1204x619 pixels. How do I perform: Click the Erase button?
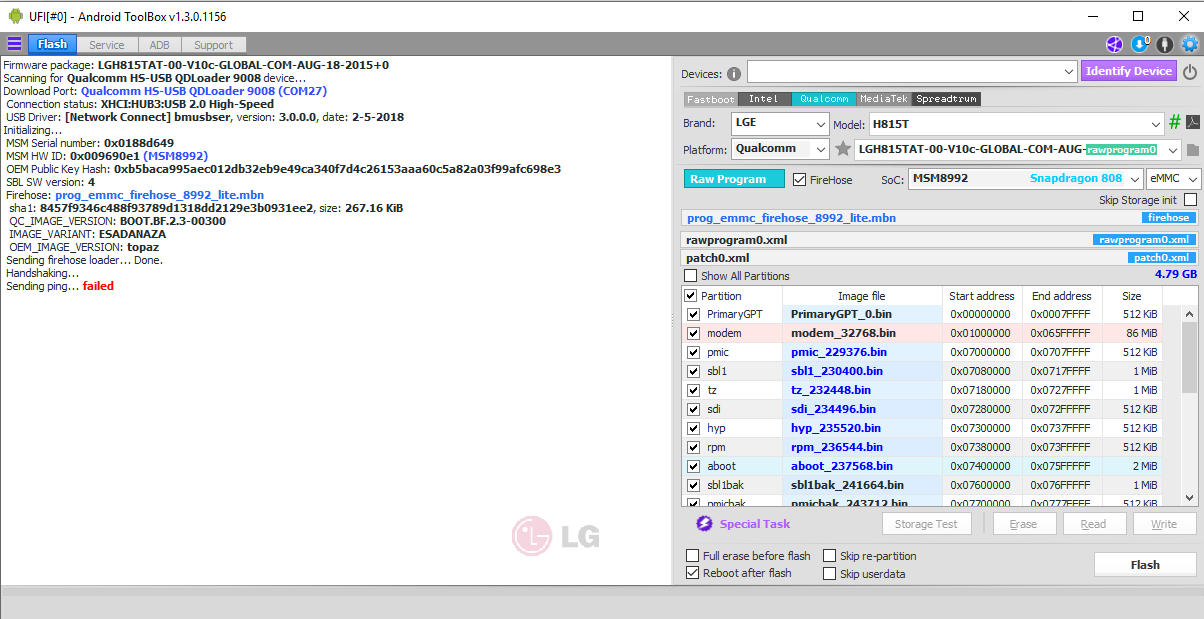(x=1023, y=524)
